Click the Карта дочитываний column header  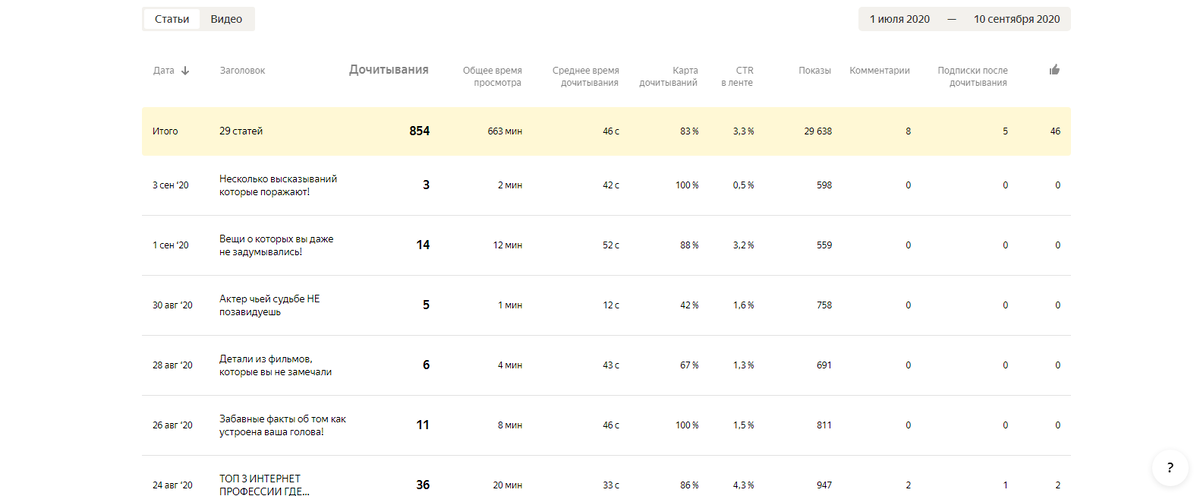[668, 76]
